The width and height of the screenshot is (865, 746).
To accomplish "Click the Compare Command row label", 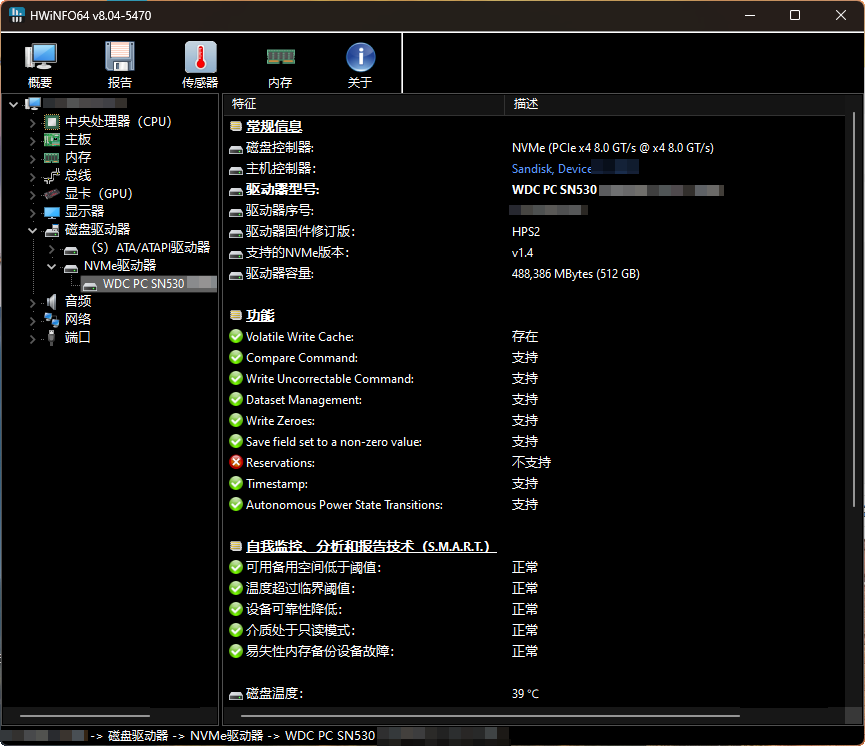I will (x=302, y=358).
